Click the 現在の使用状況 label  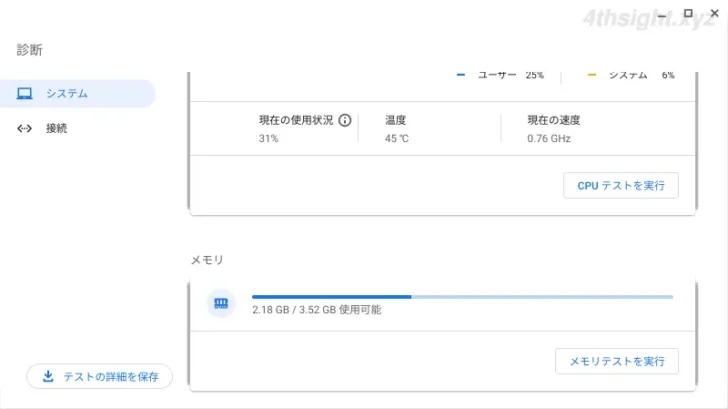tap(296, 120)
